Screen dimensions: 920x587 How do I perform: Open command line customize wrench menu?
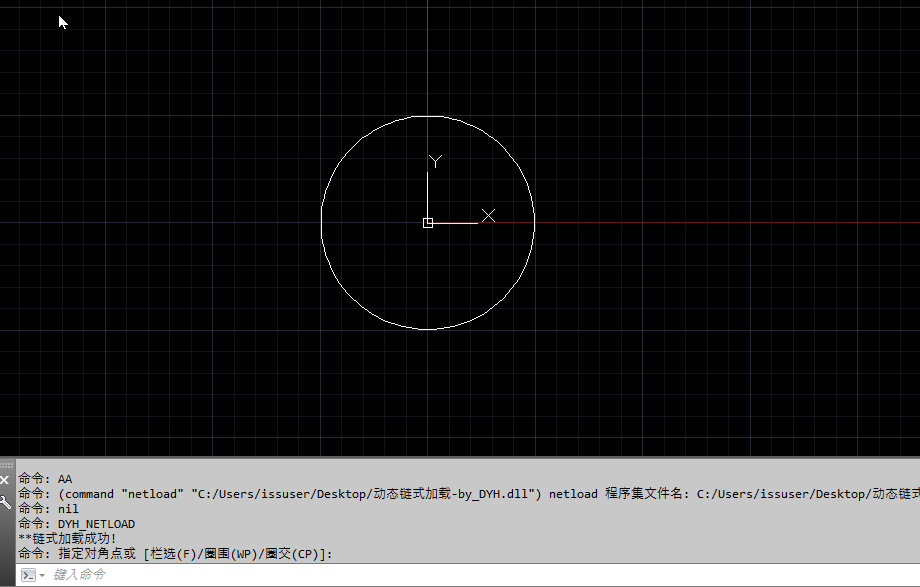tap(5, 502)
